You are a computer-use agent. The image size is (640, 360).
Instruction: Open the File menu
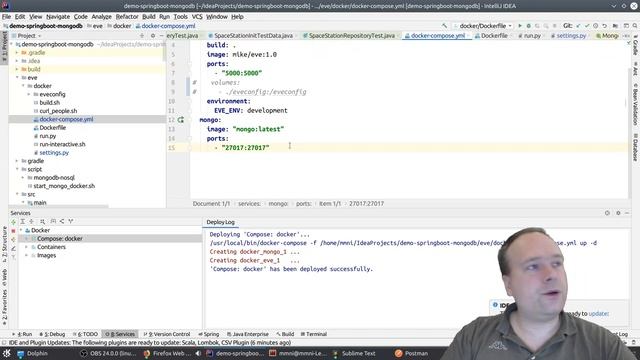pyautogui.click(x=6, y=17)
